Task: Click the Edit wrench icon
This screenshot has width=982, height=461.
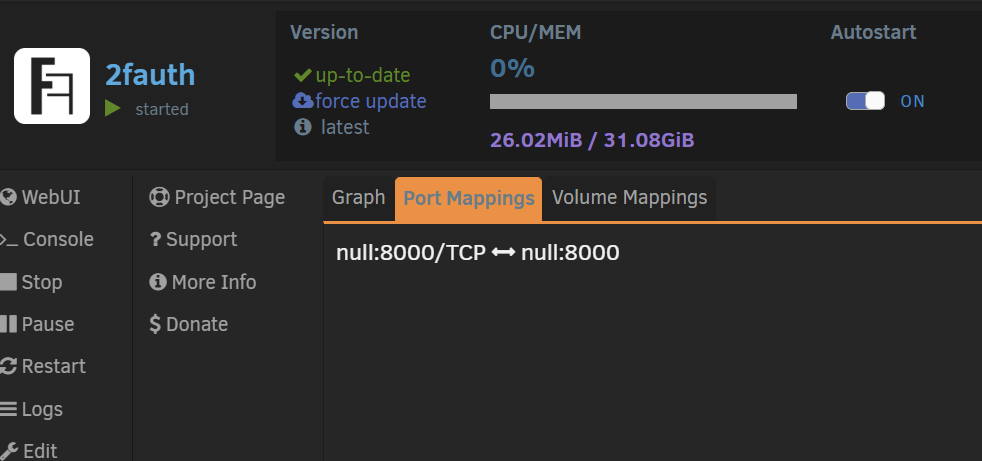Action: 9,450
